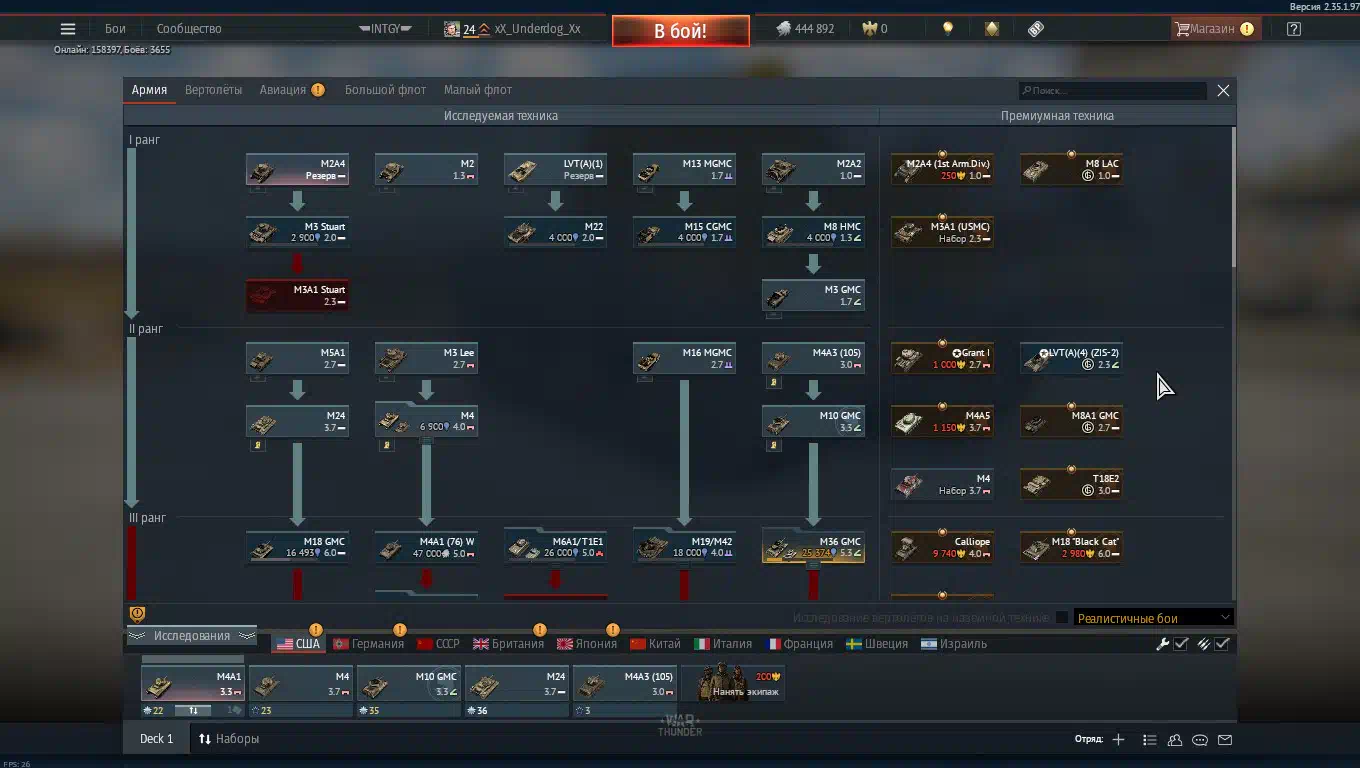Viewport: 1360px width, 768px height.
Task: Click the Golden Eagles currency icon
Action: pos(870,29)
